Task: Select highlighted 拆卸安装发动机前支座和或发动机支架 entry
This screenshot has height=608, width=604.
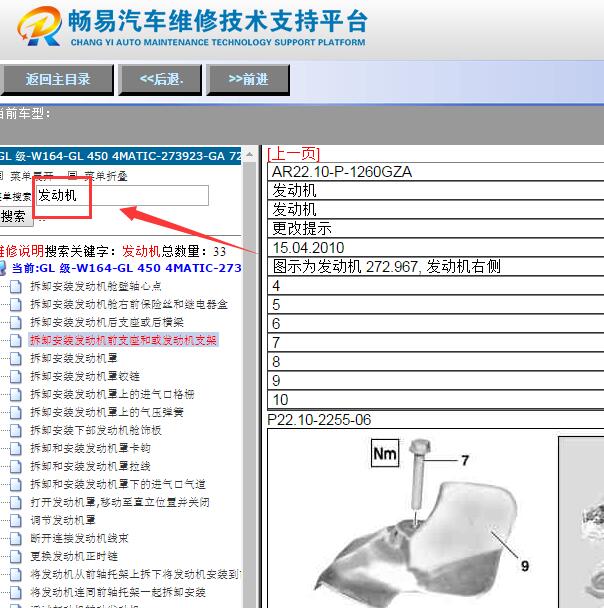Action: (124, 340)
